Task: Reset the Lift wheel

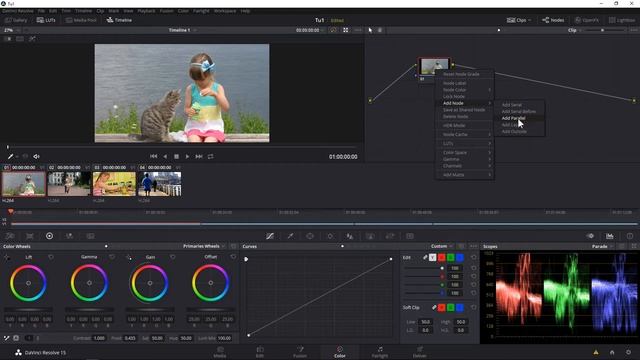Action: 51,257
